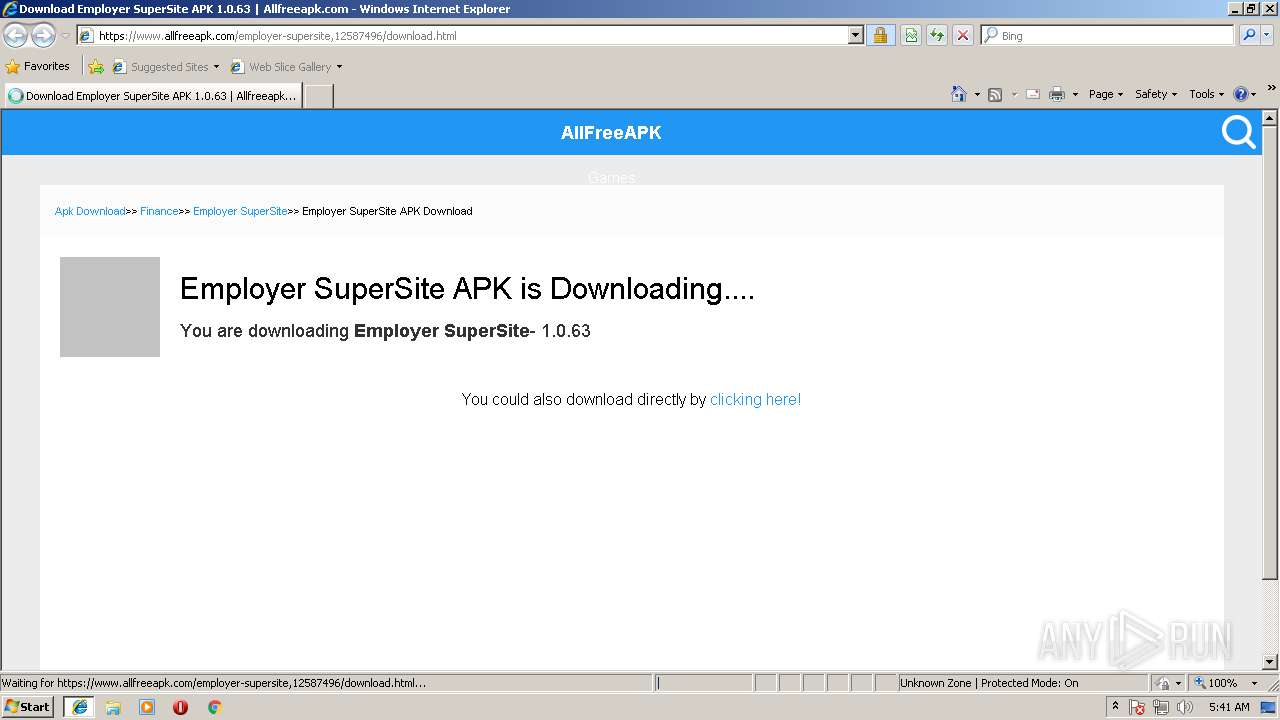Expand the Suggested Sites dropdown arrow
Image resolution: width=1280 pixels, height=720 pixels.
click(216, 67)
